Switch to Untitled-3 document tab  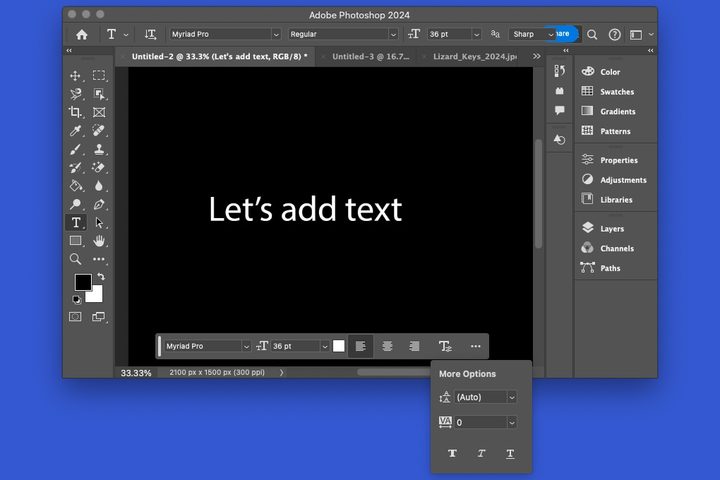(x=371, y=56)
